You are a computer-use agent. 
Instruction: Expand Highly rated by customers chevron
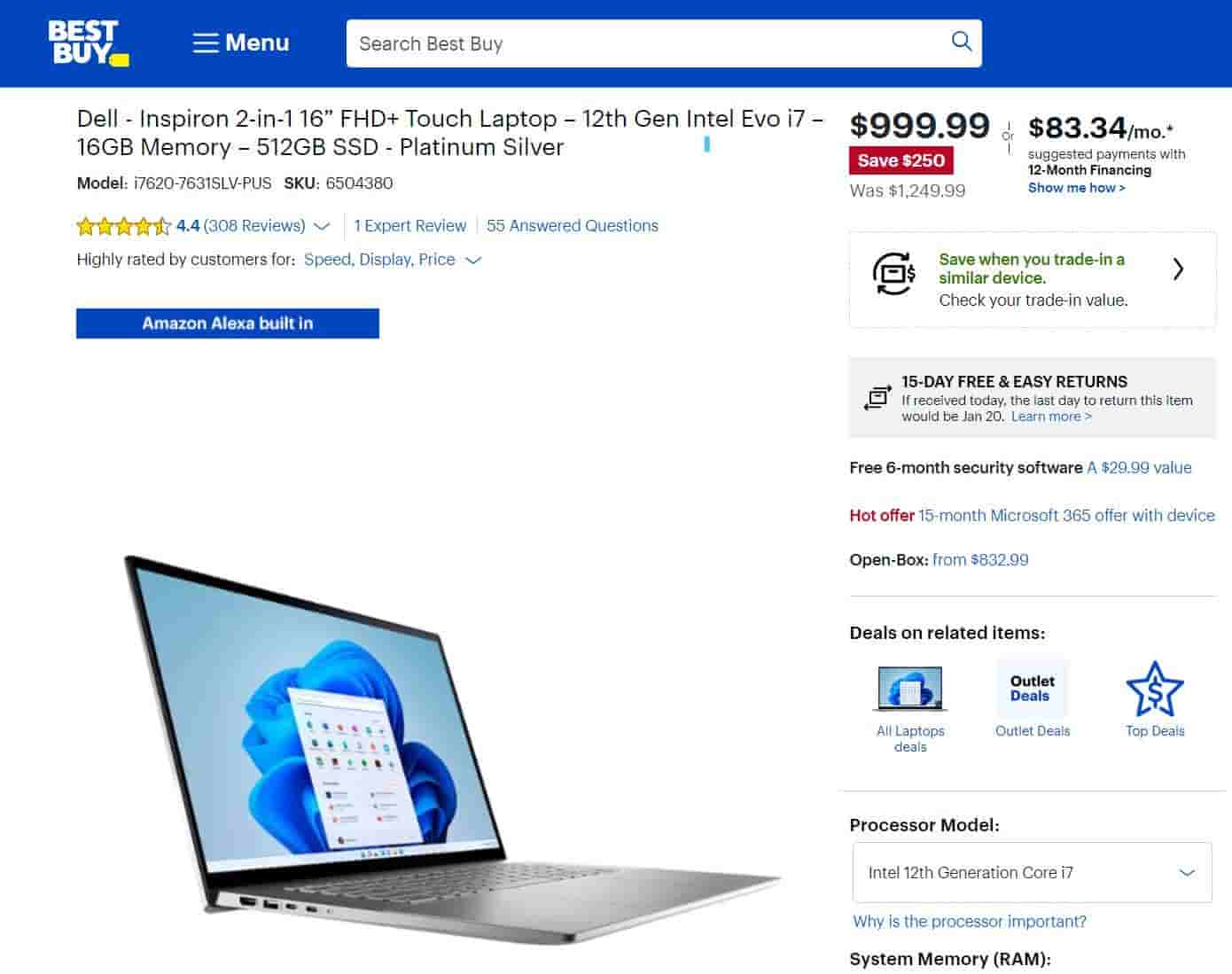pyautogui.click(x=473, y=261)
